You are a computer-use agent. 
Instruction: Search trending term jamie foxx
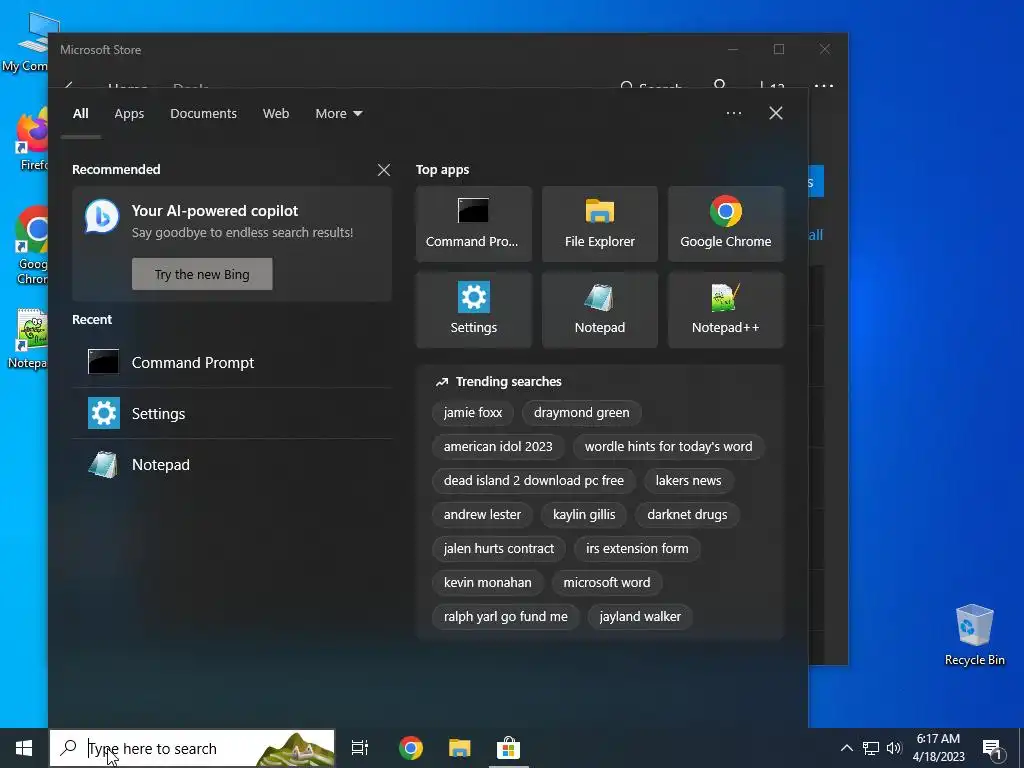pyautogui.click(x=473, y=413)
